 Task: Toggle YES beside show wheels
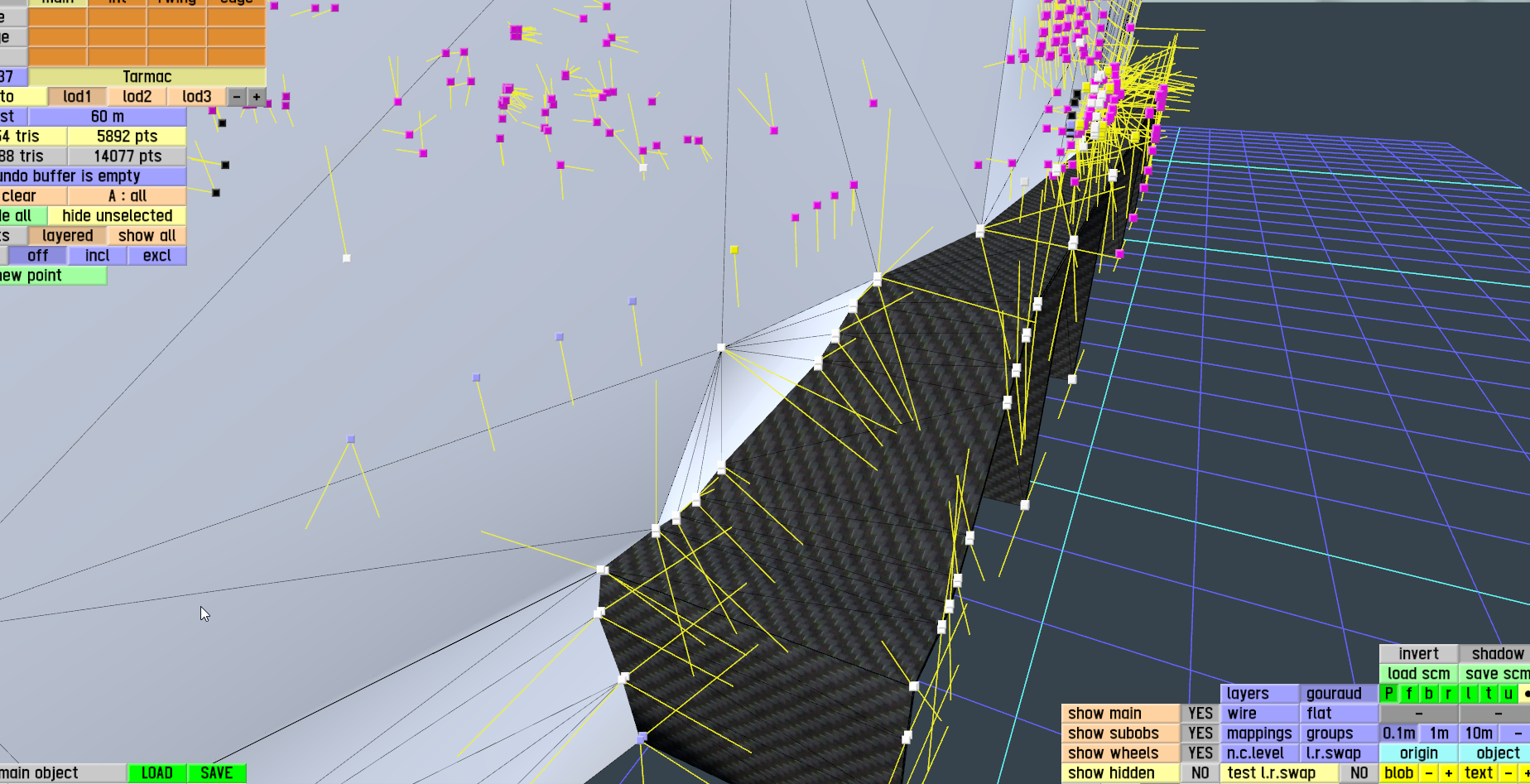[x=1200, y=753]
